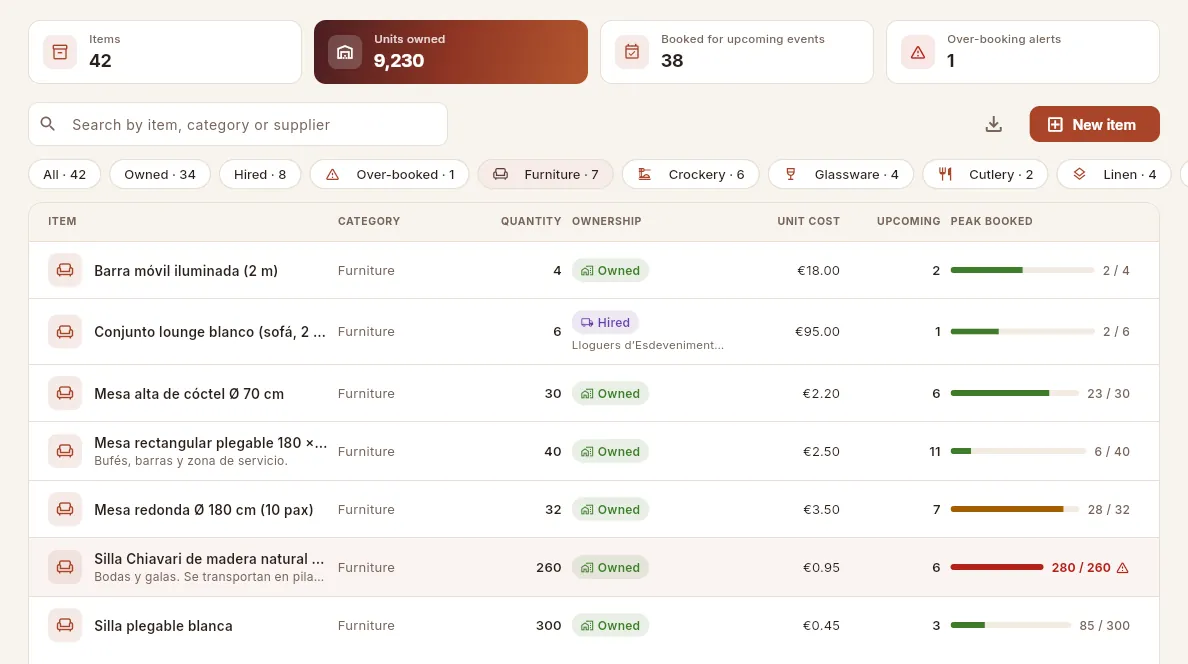The width and height of the screenshot is (1188, 664).
Task: Click the furniture icon for Mesa rectangular plegable
Action: click(65, 451)
